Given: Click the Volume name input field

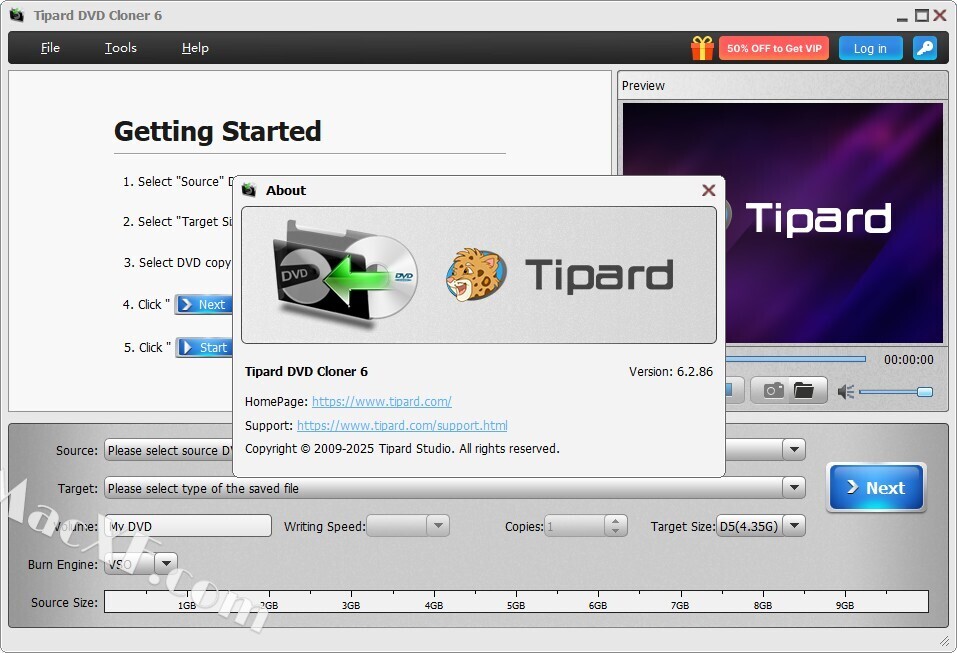Looking at the screenshot, I should click(188, 526).
